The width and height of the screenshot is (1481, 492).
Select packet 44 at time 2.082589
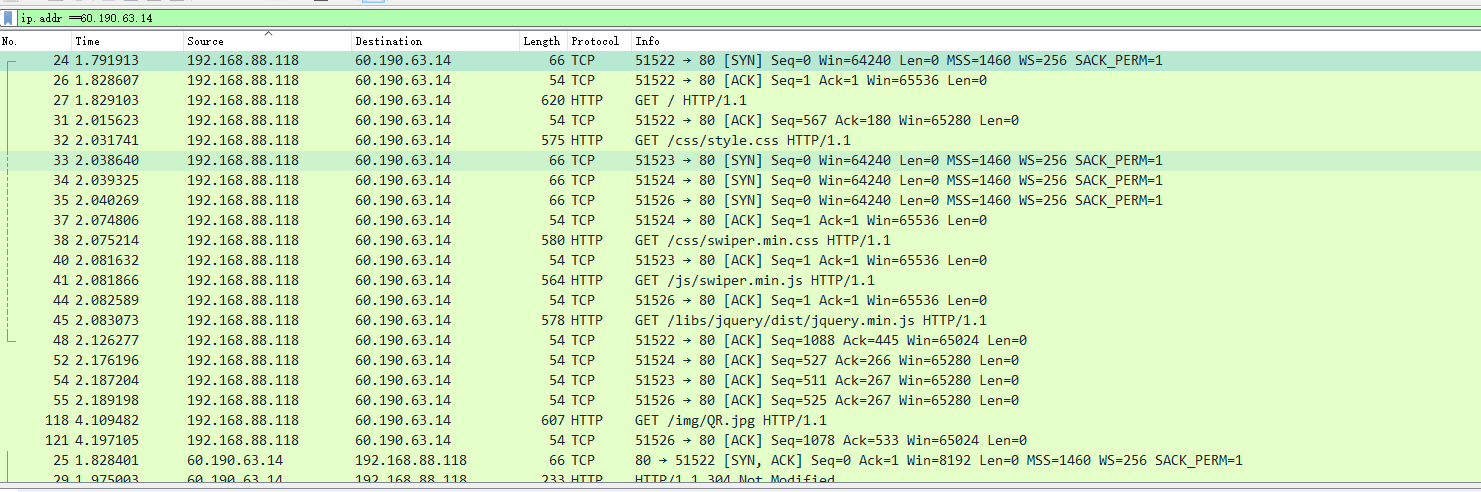point(740,300)
